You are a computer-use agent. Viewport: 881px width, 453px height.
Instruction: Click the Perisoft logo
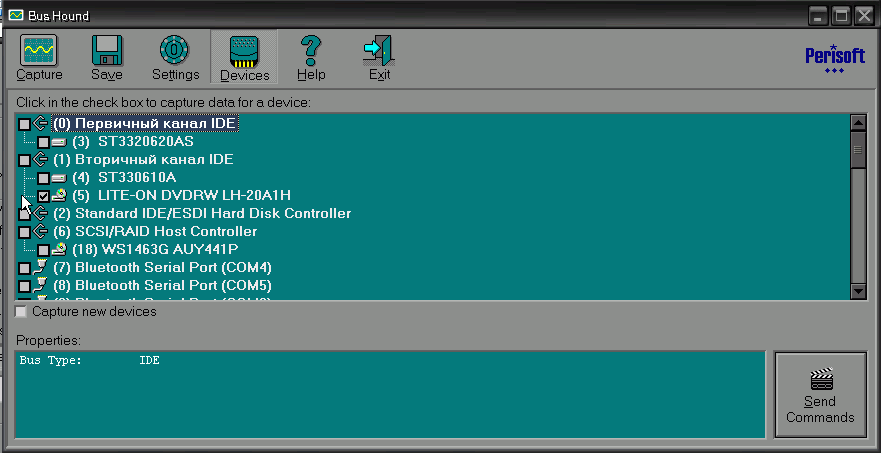[835, 58]
